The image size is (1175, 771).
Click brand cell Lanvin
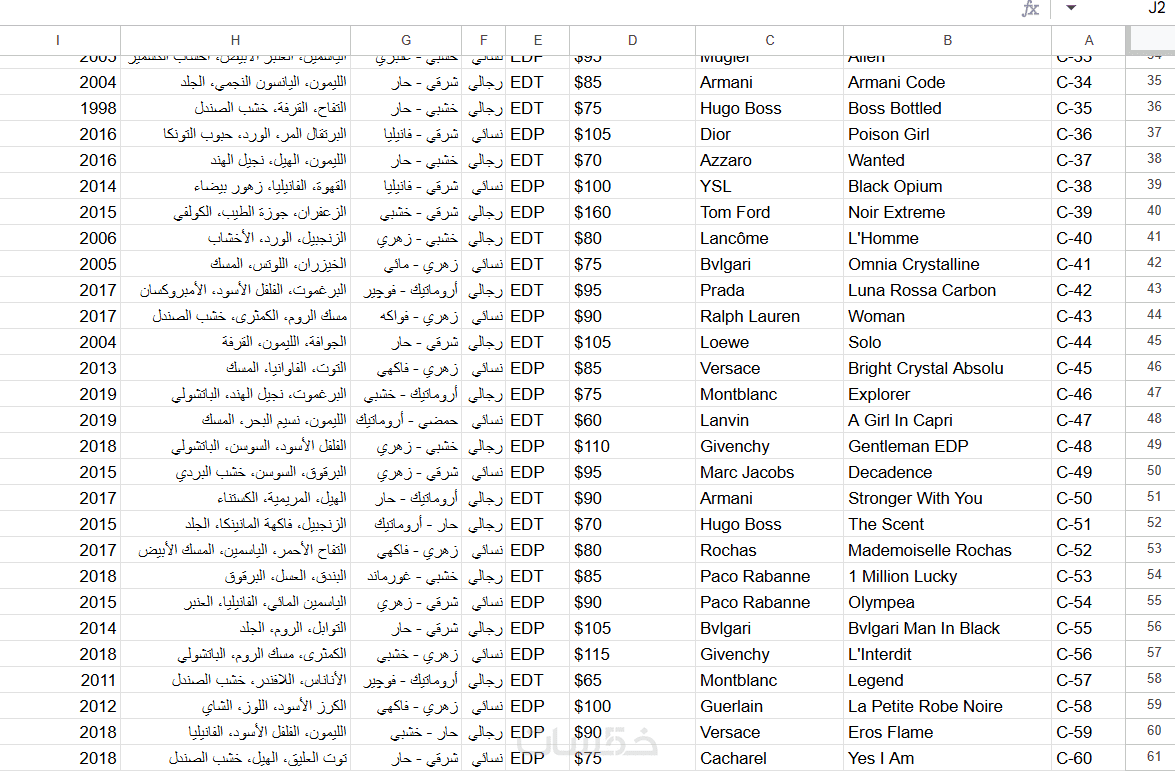(x=770, y=420)
